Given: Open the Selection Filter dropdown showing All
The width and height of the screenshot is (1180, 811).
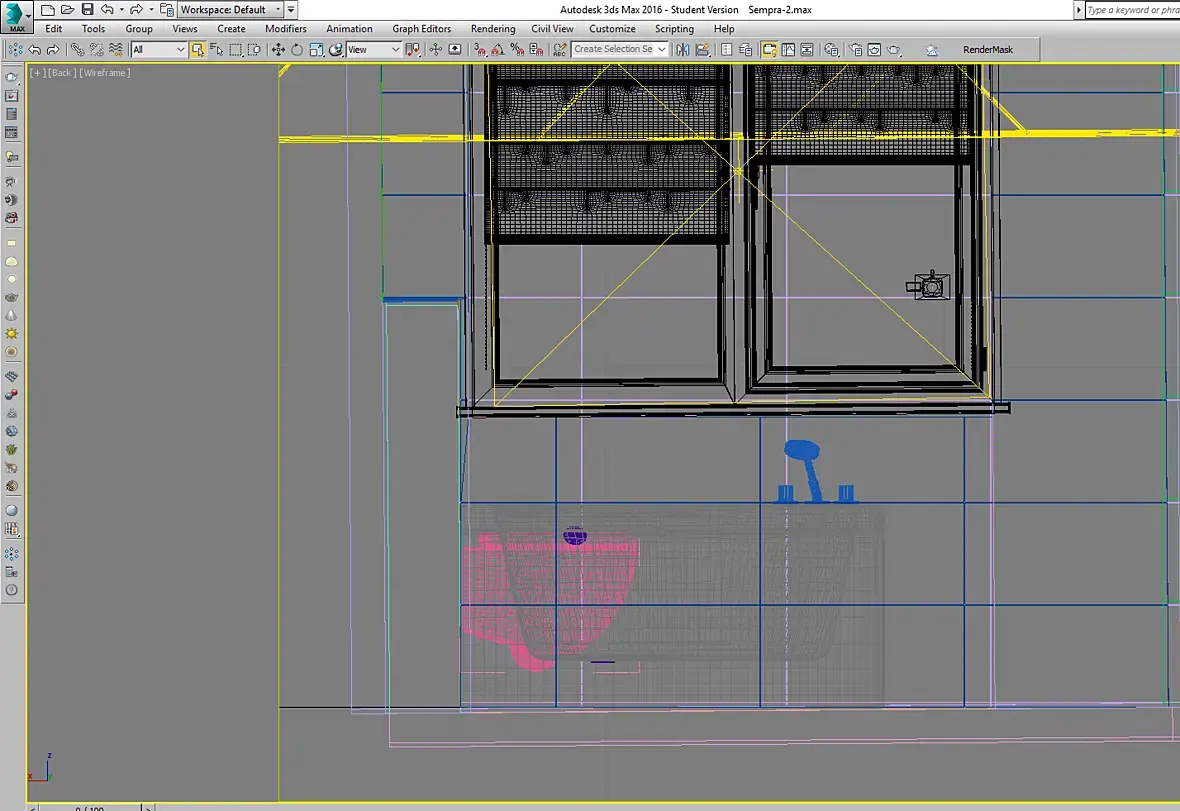Looking at the screenshot, I should (158, 50).
